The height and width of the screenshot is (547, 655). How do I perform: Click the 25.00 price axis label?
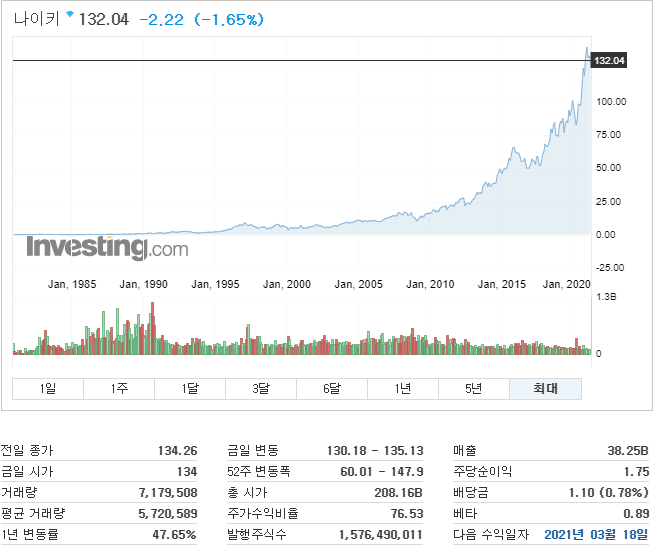pos(609,201)
